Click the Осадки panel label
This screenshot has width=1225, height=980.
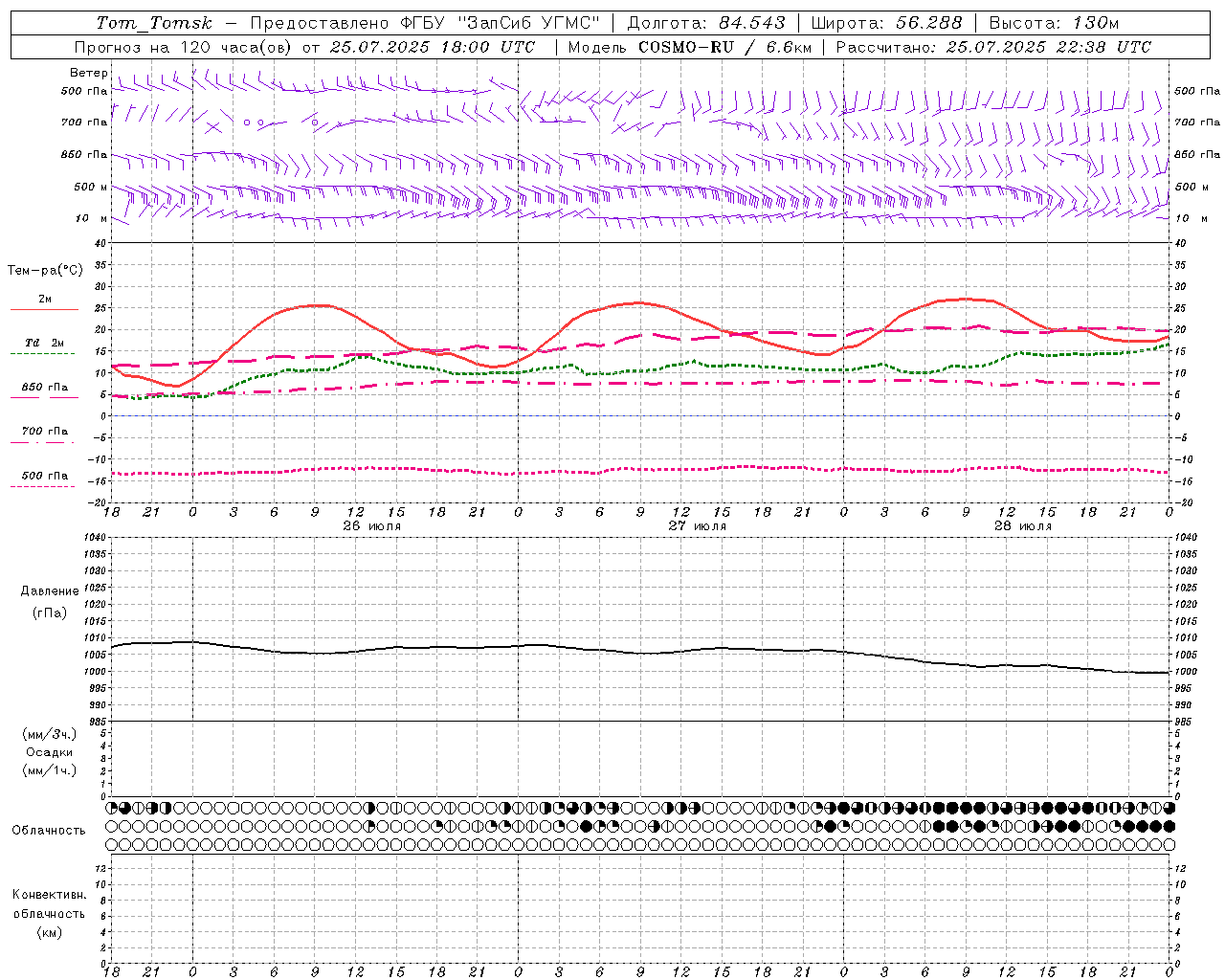click(50, 752)
